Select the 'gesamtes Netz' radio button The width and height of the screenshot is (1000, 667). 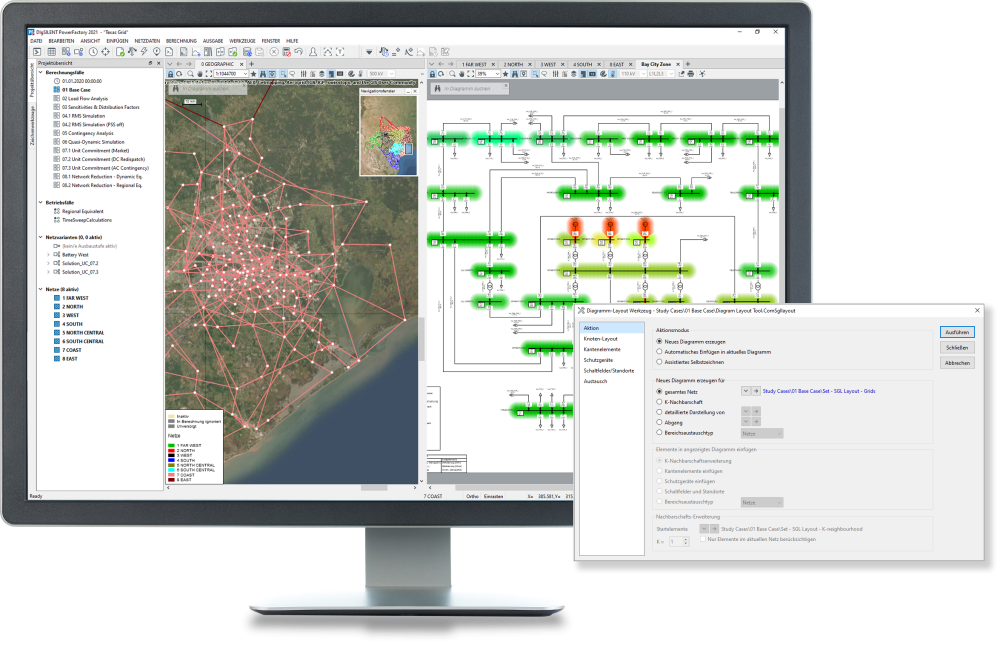(659, 392)
